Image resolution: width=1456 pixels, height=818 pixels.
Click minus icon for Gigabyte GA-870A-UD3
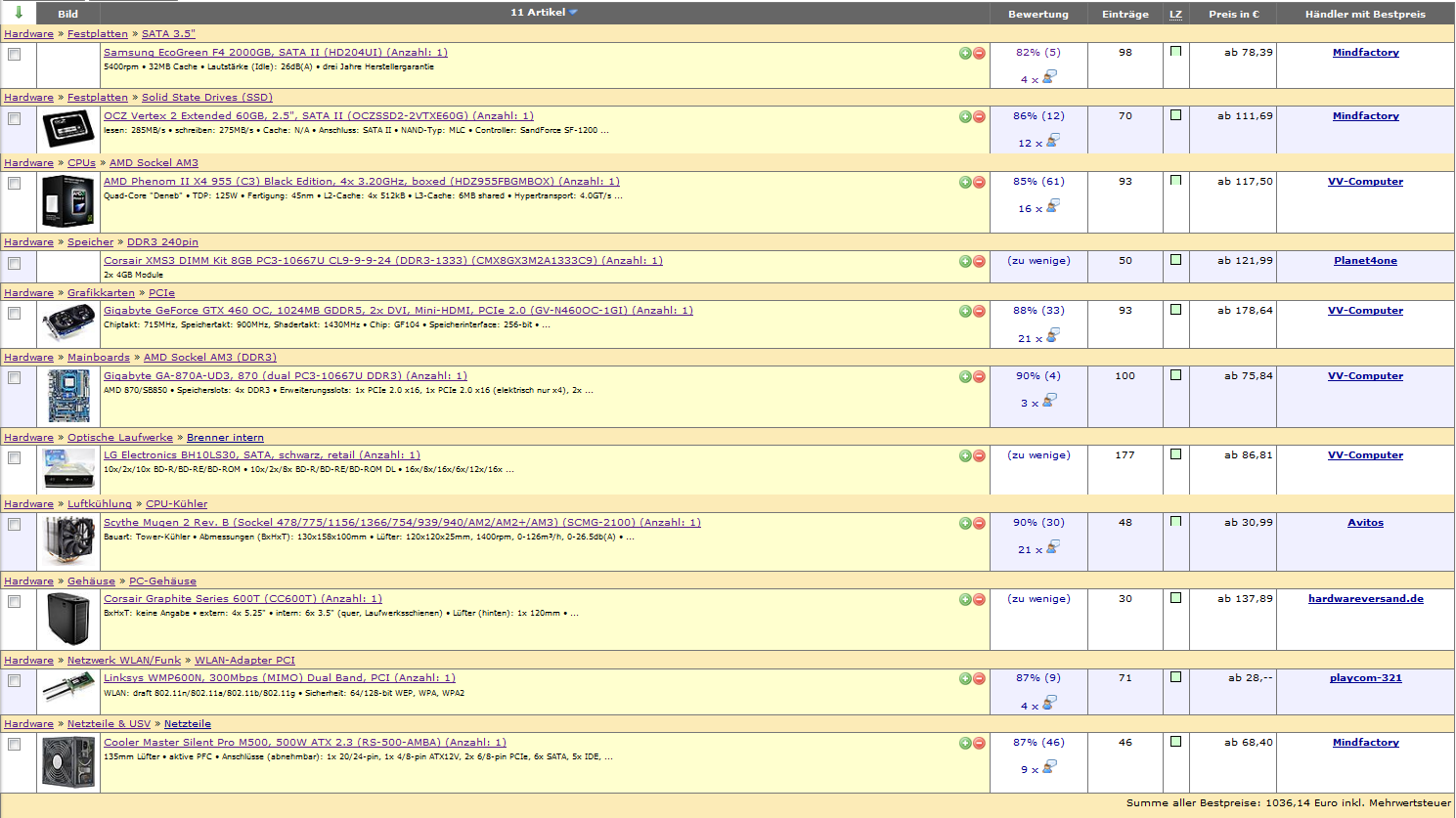(979, 376)
